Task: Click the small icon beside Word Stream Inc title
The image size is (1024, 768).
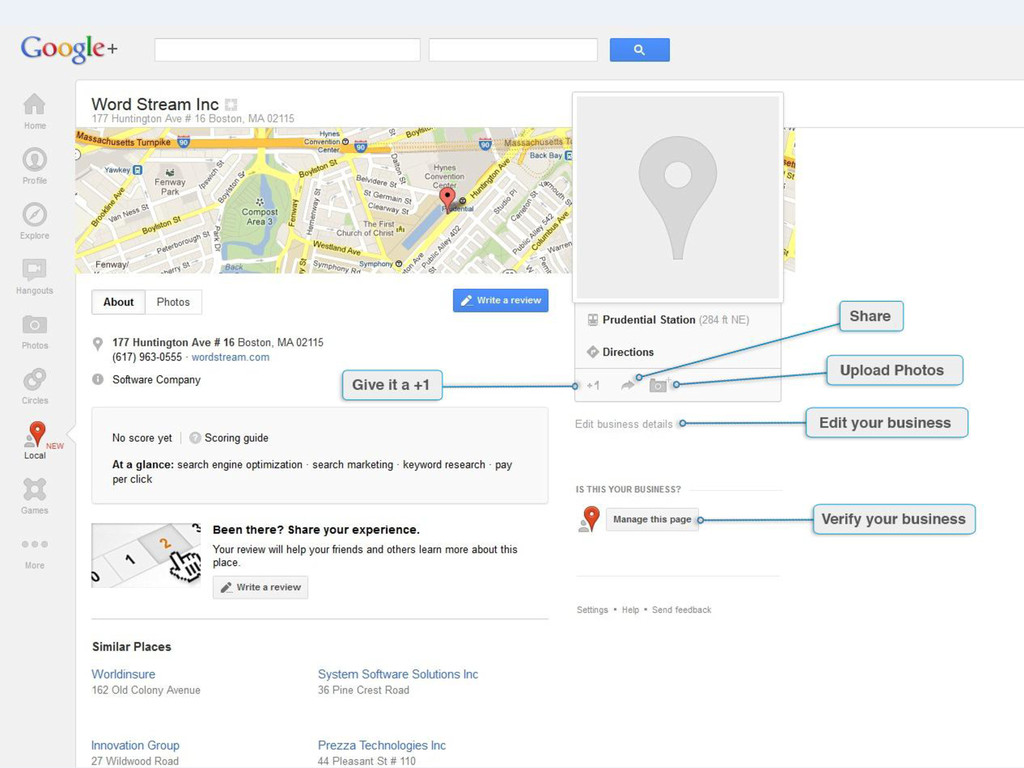Action: coord(231,104)
